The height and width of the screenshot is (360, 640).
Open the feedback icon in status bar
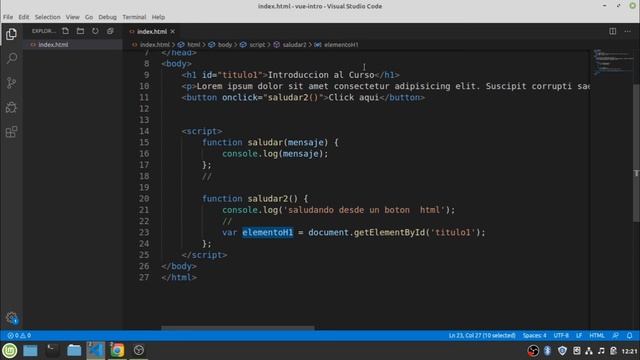point(616,336)
